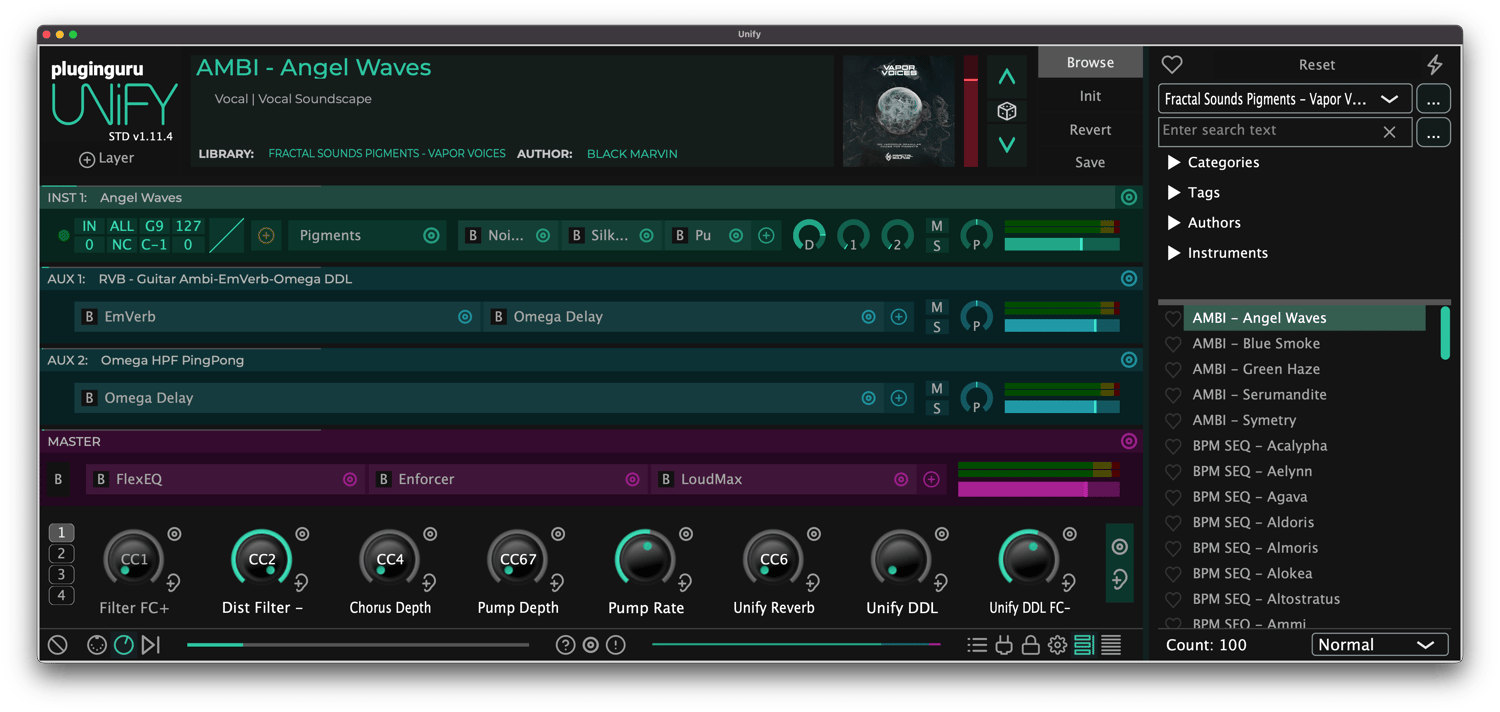The height and width of the screenshot is (712, 1500).
Task: Open the help question mark icon
Action: click(565, 645)
